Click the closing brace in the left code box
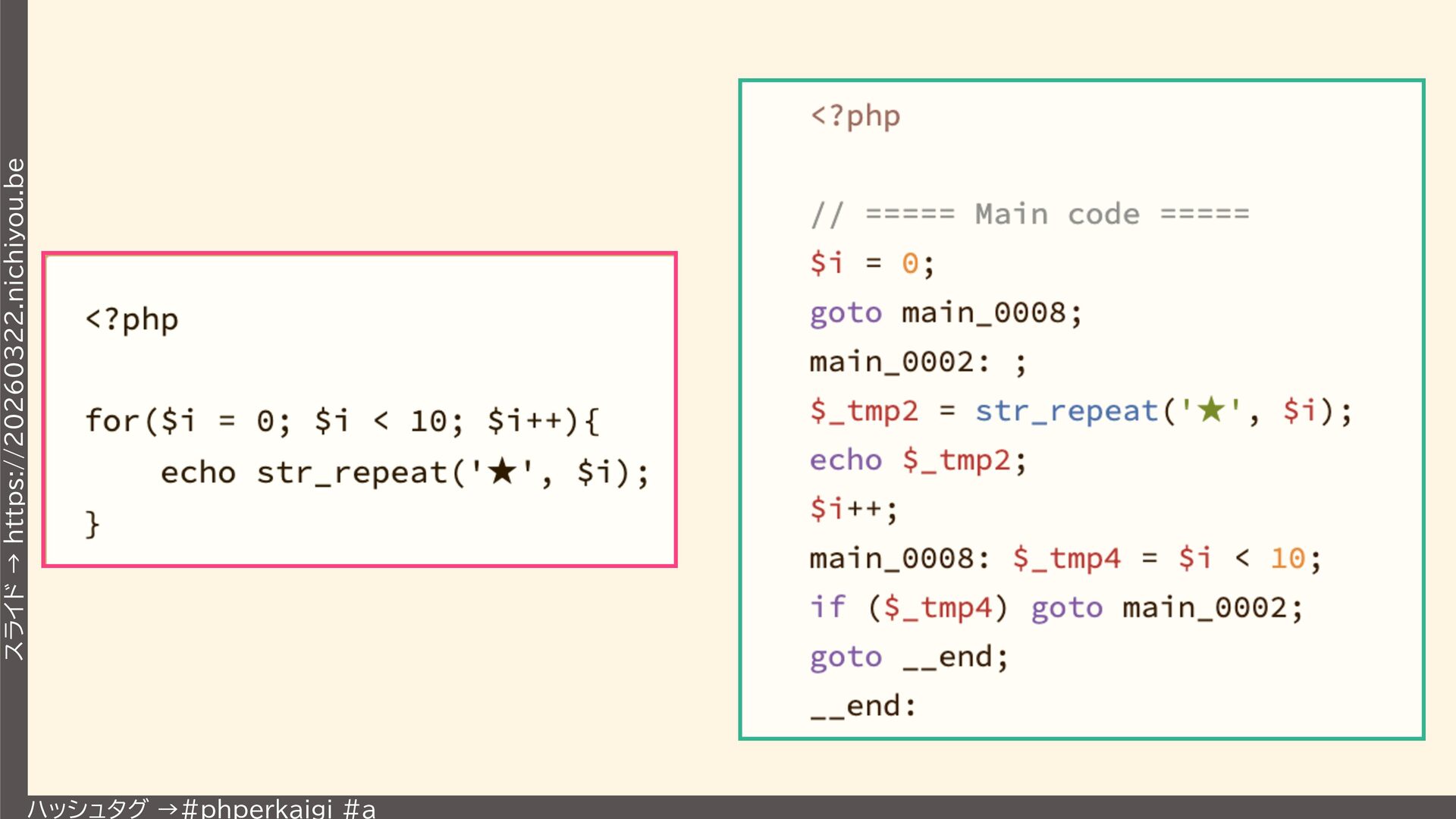This screenshot has width=1456, height=819. coord(93,524)
